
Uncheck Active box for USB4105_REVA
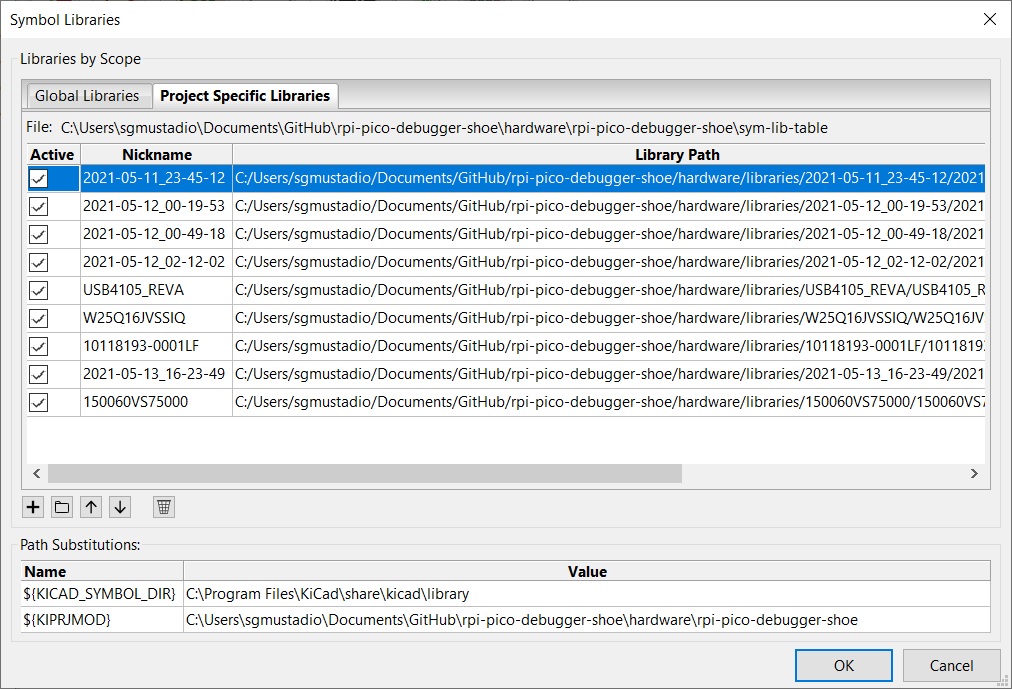(39, 290)
